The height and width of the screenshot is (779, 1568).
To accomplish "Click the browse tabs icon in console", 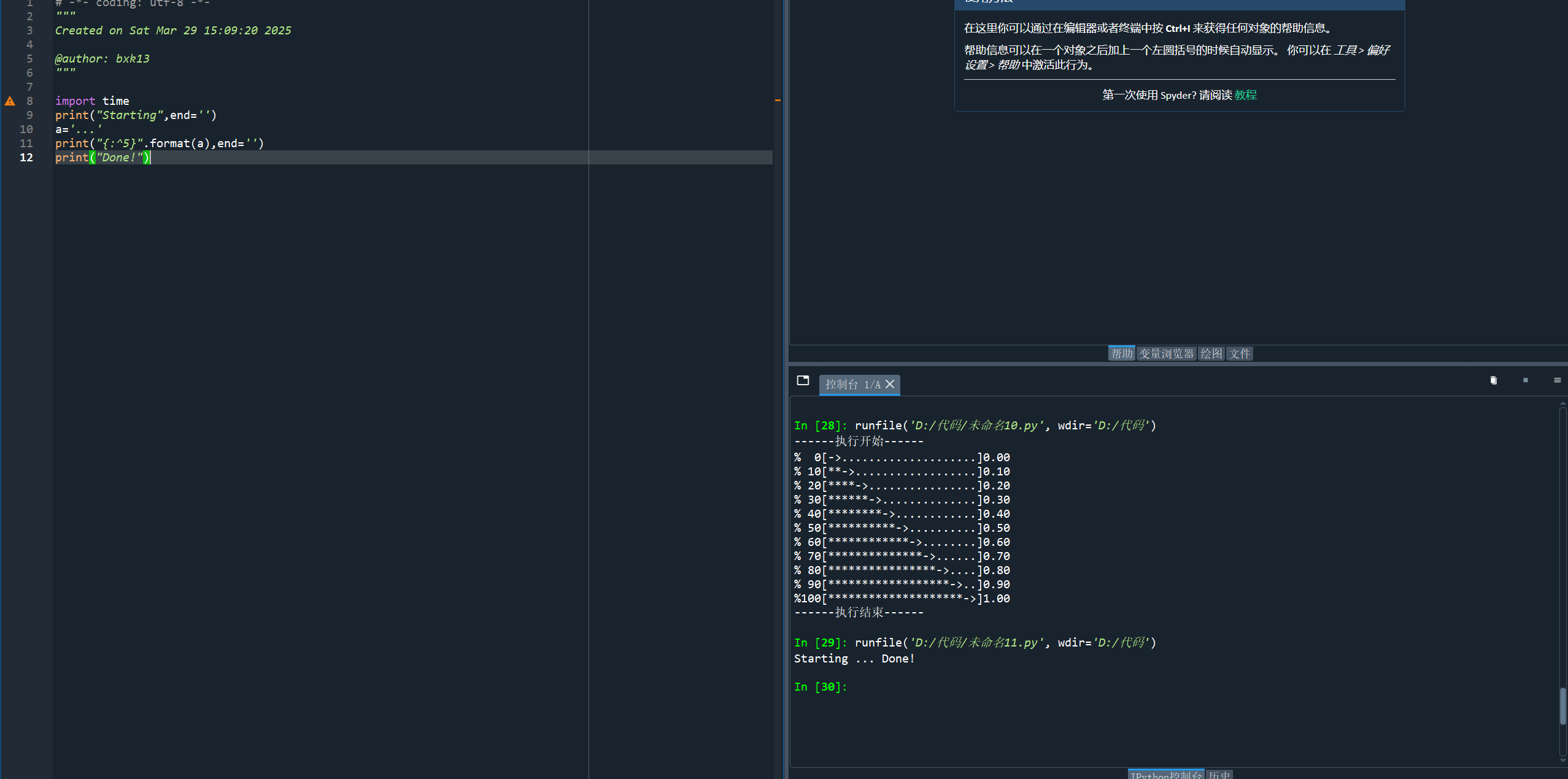I will 803,380.
